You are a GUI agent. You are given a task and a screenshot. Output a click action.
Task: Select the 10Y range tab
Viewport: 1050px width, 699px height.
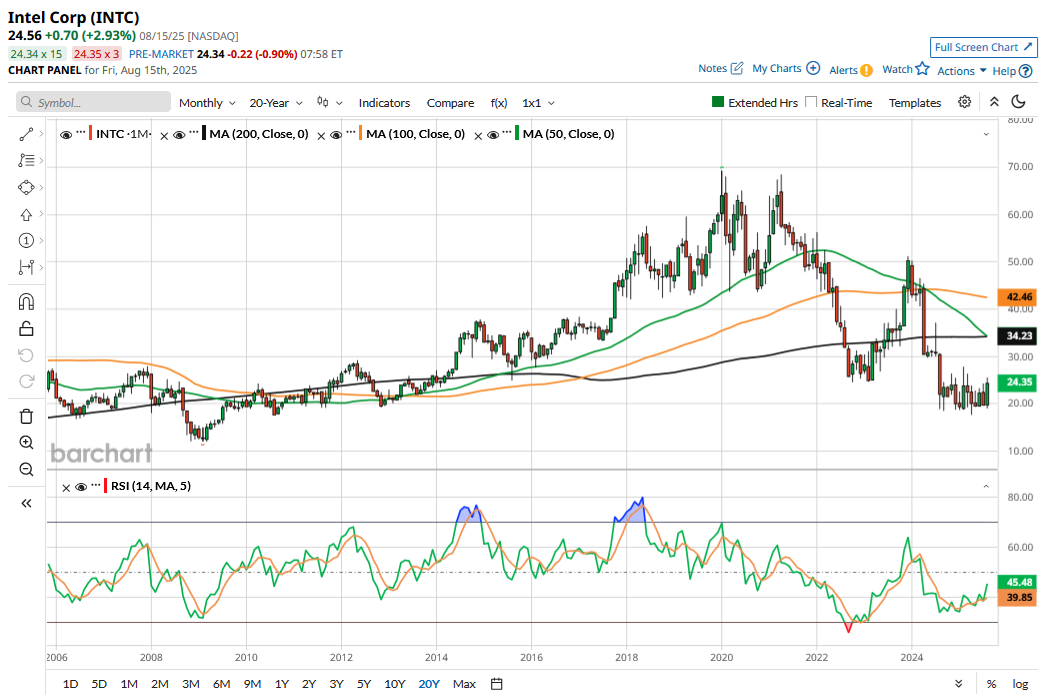pyautogui.click(x=394, y=684)
